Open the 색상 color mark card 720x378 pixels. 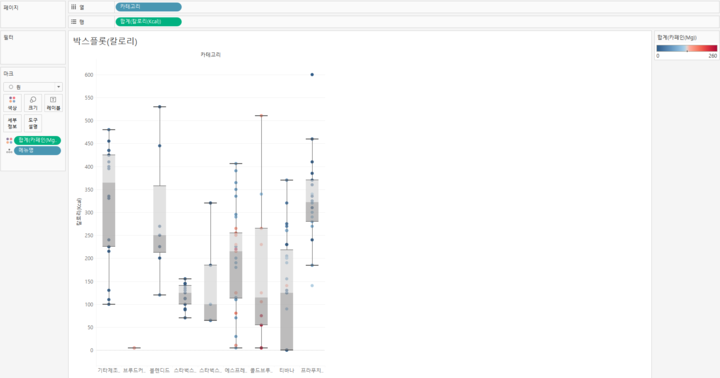pos(12,103)
